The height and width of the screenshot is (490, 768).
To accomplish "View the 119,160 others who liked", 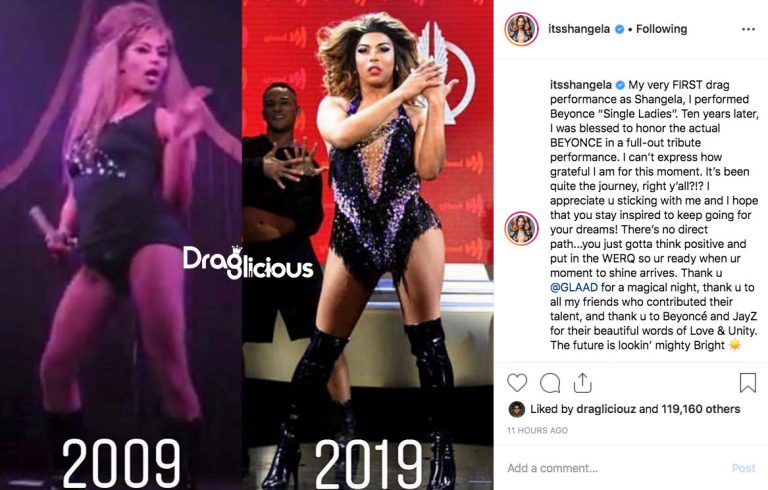I will [x=700, y=409].
